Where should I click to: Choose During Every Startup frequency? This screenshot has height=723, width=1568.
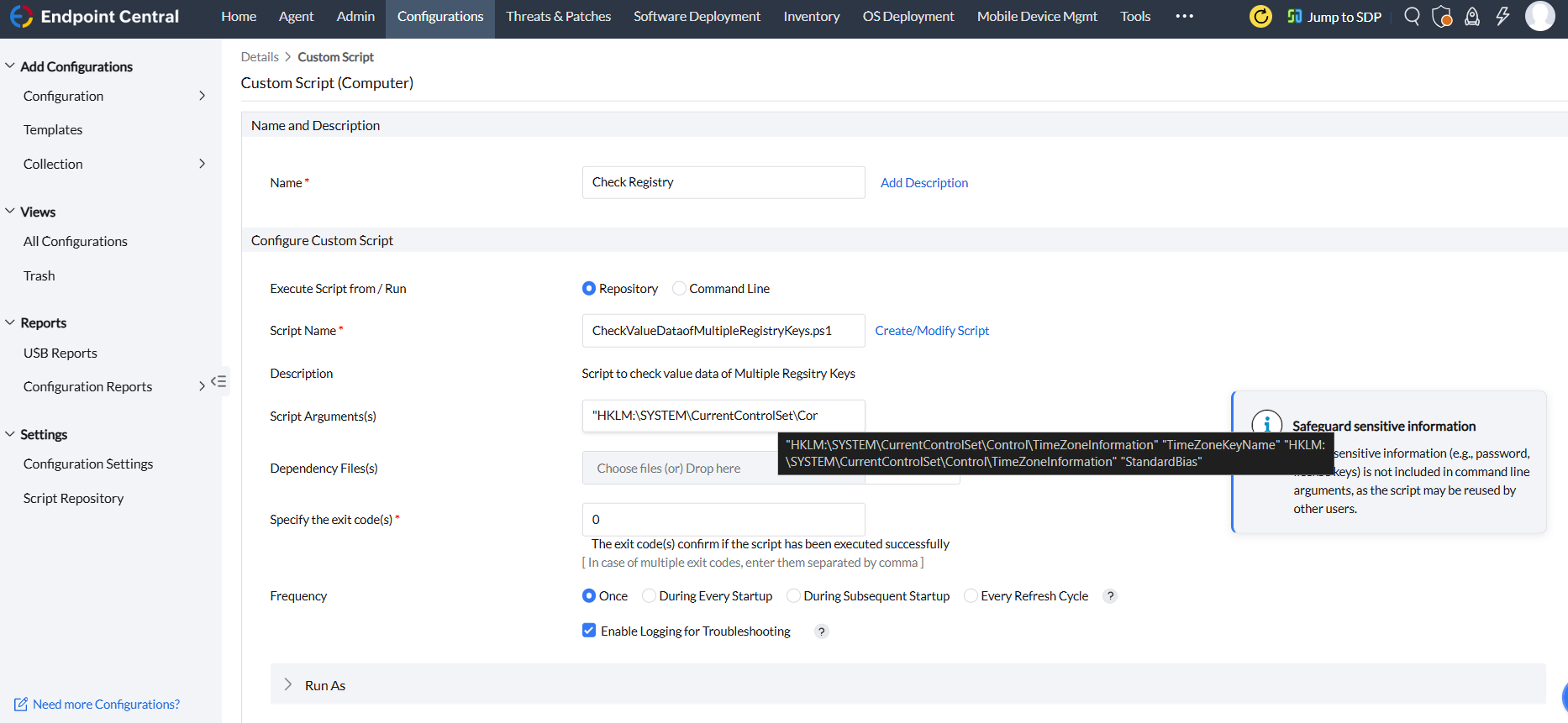pyautogui.click(x=650, y=596)
